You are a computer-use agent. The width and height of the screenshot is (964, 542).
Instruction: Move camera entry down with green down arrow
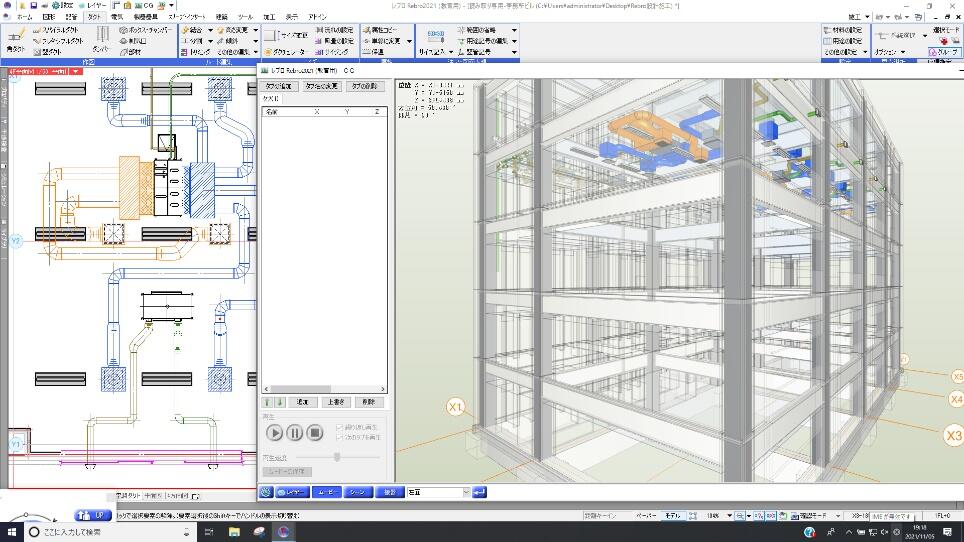pyautogui.click(x=280, y=402)
